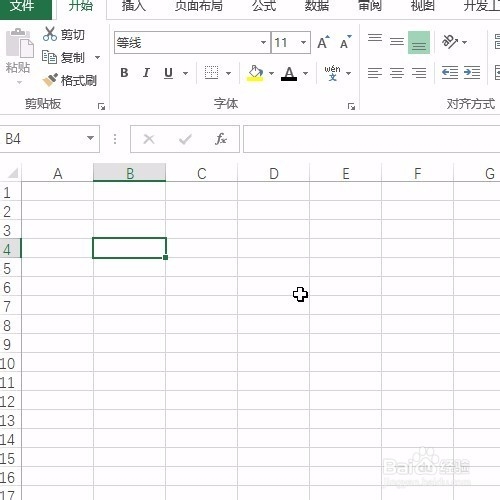
Task: Open the Copy dropdown arrow
Action: [97, 58]
